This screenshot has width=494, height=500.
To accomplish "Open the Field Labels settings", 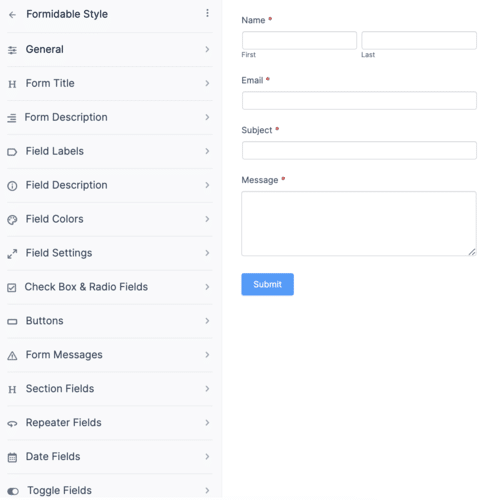I will 110,151.
